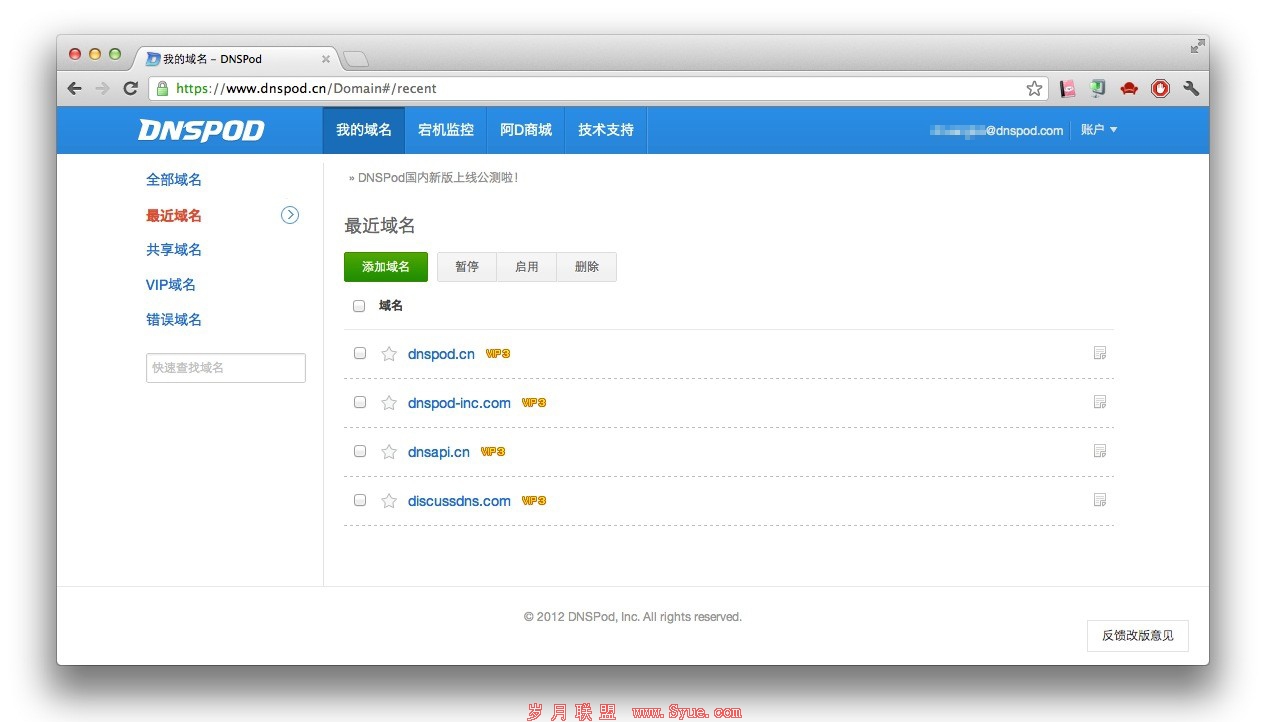Viewport: 1266px width, 722px height.
Task: Reload the page with refresh icon
Action: [x=130, y=88]
